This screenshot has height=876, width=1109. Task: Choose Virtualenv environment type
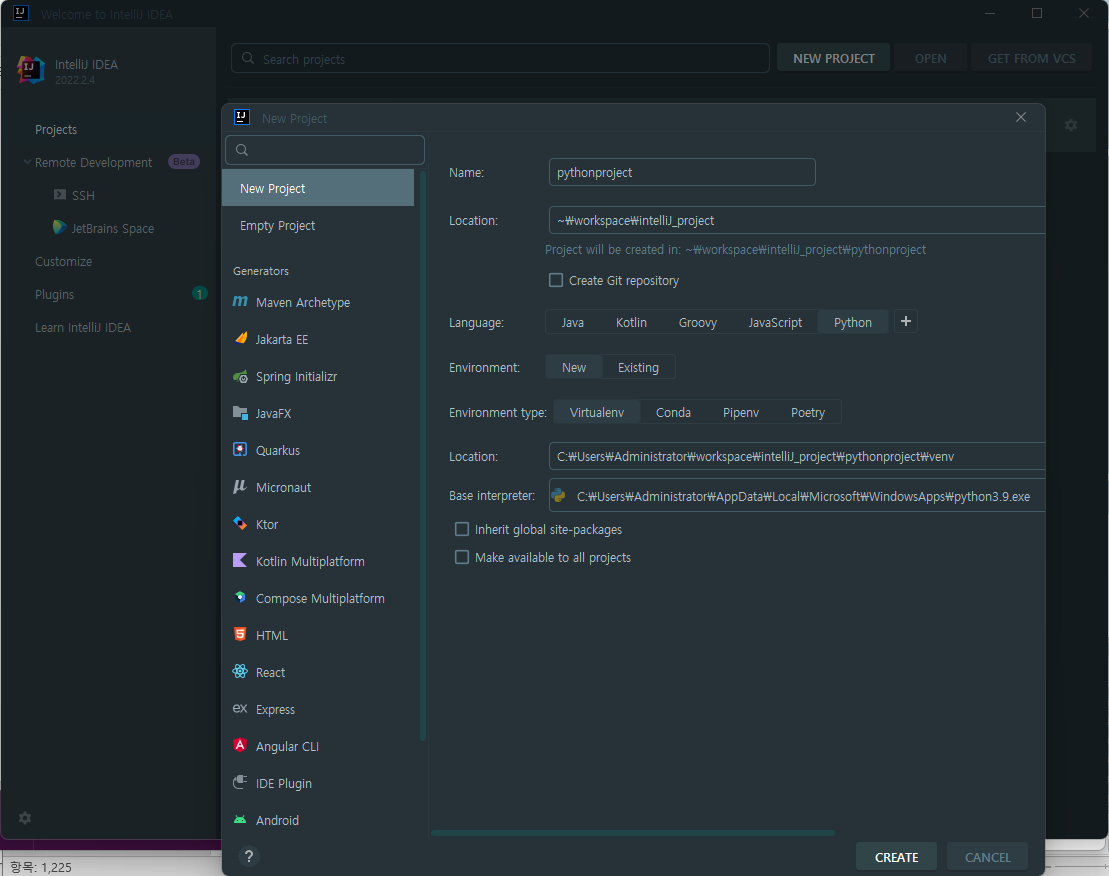tap(597, 412)
